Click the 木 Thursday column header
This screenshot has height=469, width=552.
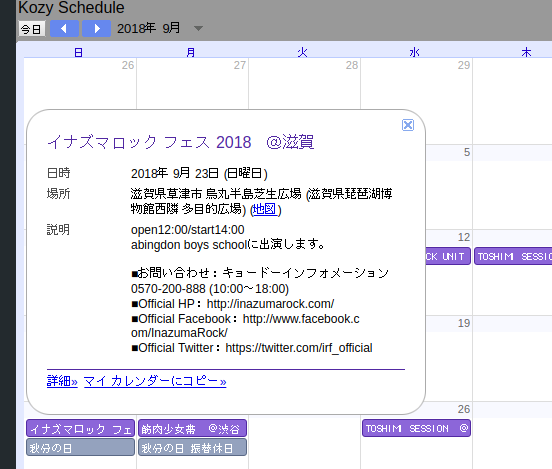526,52
